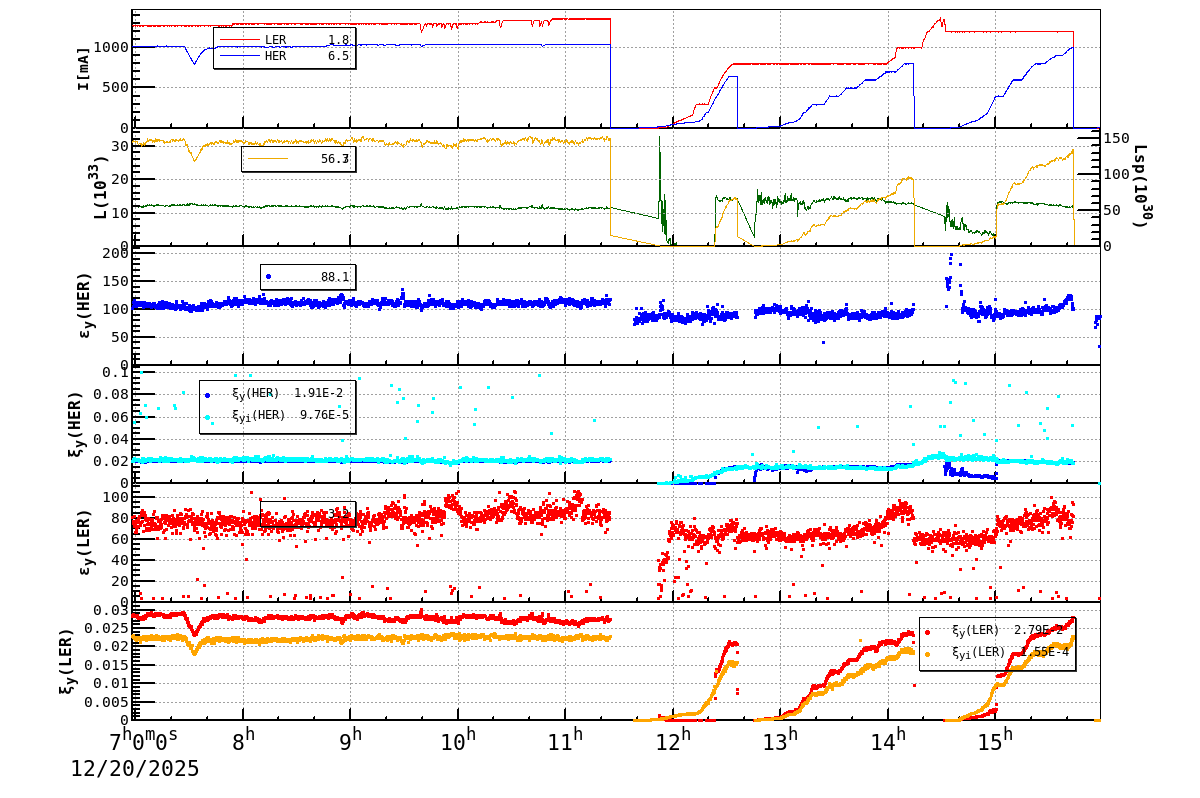Click the 500 tick on current axis
Screen dimensions: 1200x798
(113, 87)
